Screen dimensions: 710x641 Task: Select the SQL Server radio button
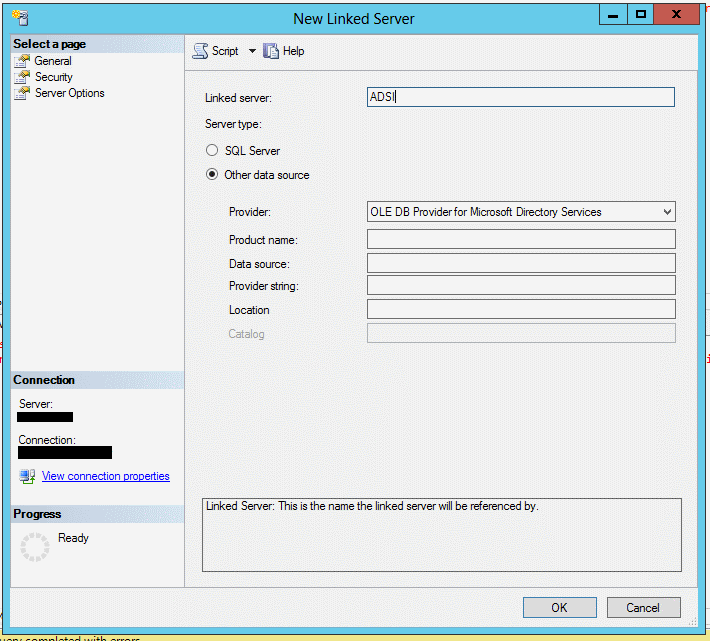click(211, 151)
